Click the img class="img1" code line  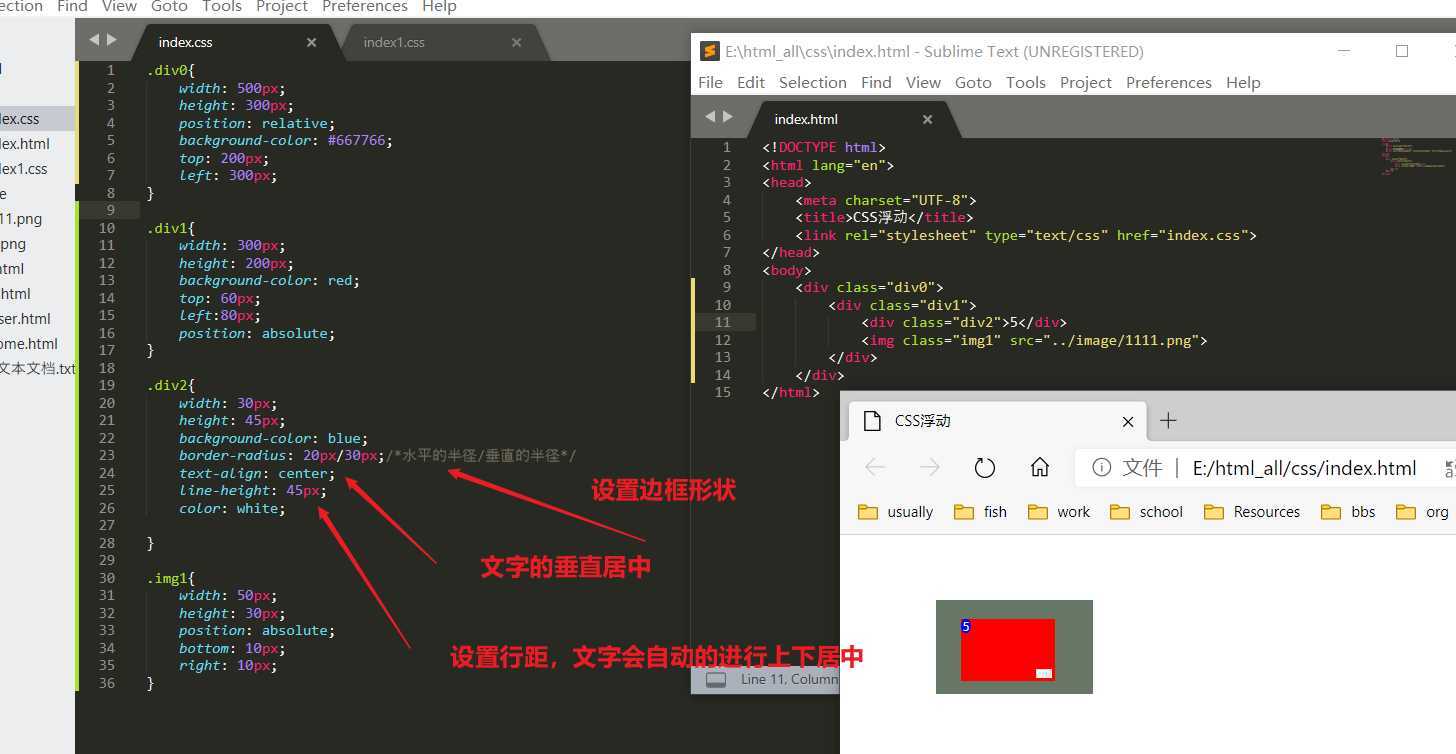coord(1034,340)
